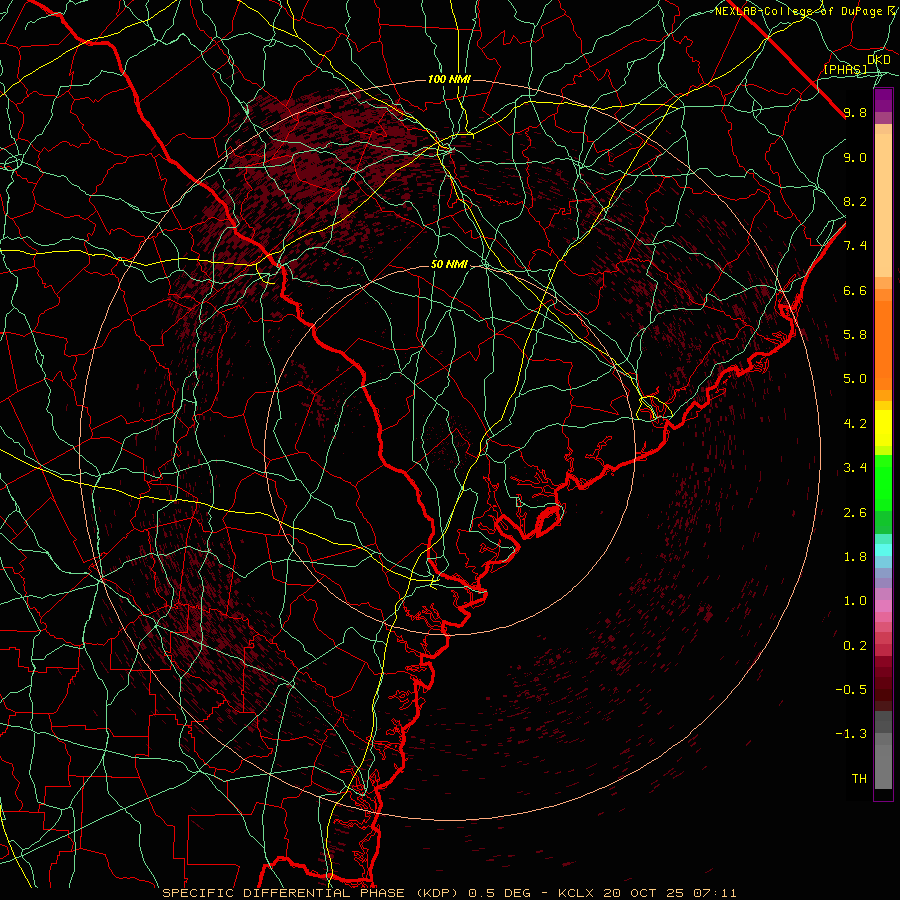Click the KCLX station identifier
The height and width of the screenshot is (900, 900).
[x=576, y=893]
